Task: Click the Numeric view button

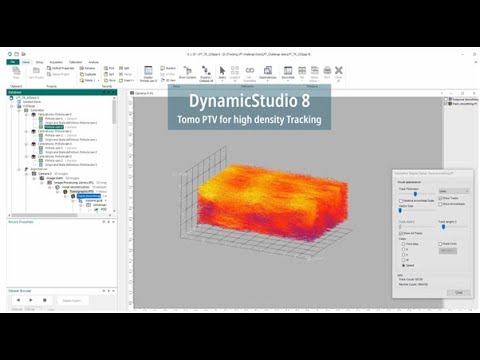Action: click(x=168, y=68)
